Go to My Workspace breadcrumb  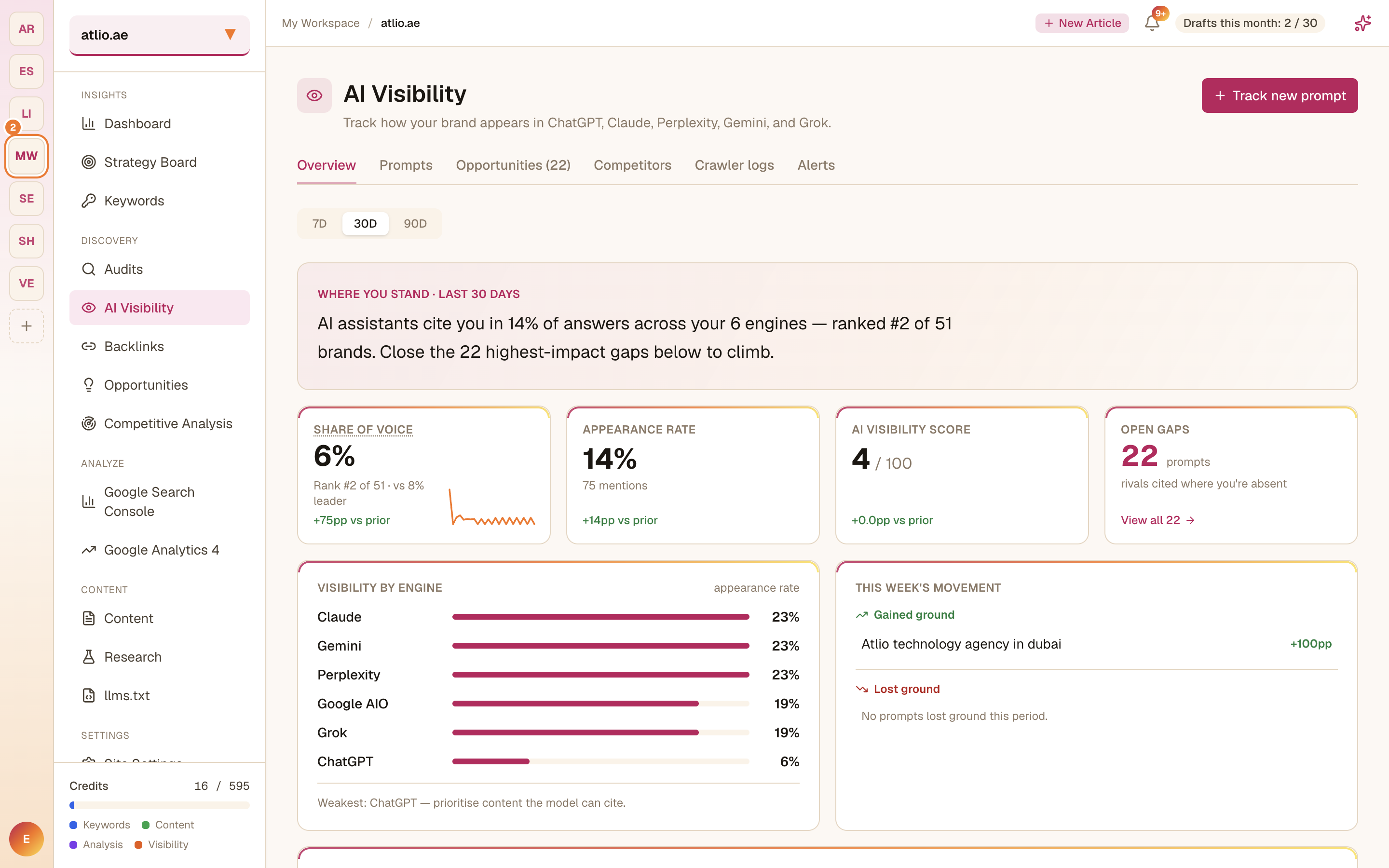pos(321,23)
